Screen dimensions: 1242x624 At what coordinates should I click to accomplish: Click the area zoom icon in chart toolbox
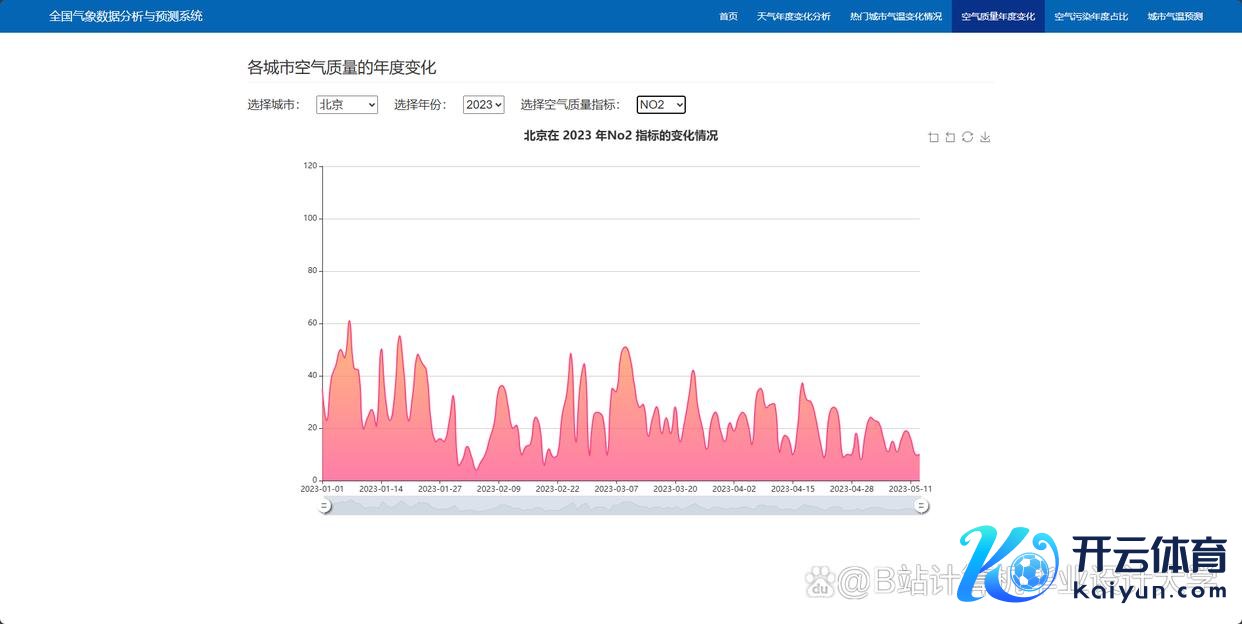[x=933, y=137]
